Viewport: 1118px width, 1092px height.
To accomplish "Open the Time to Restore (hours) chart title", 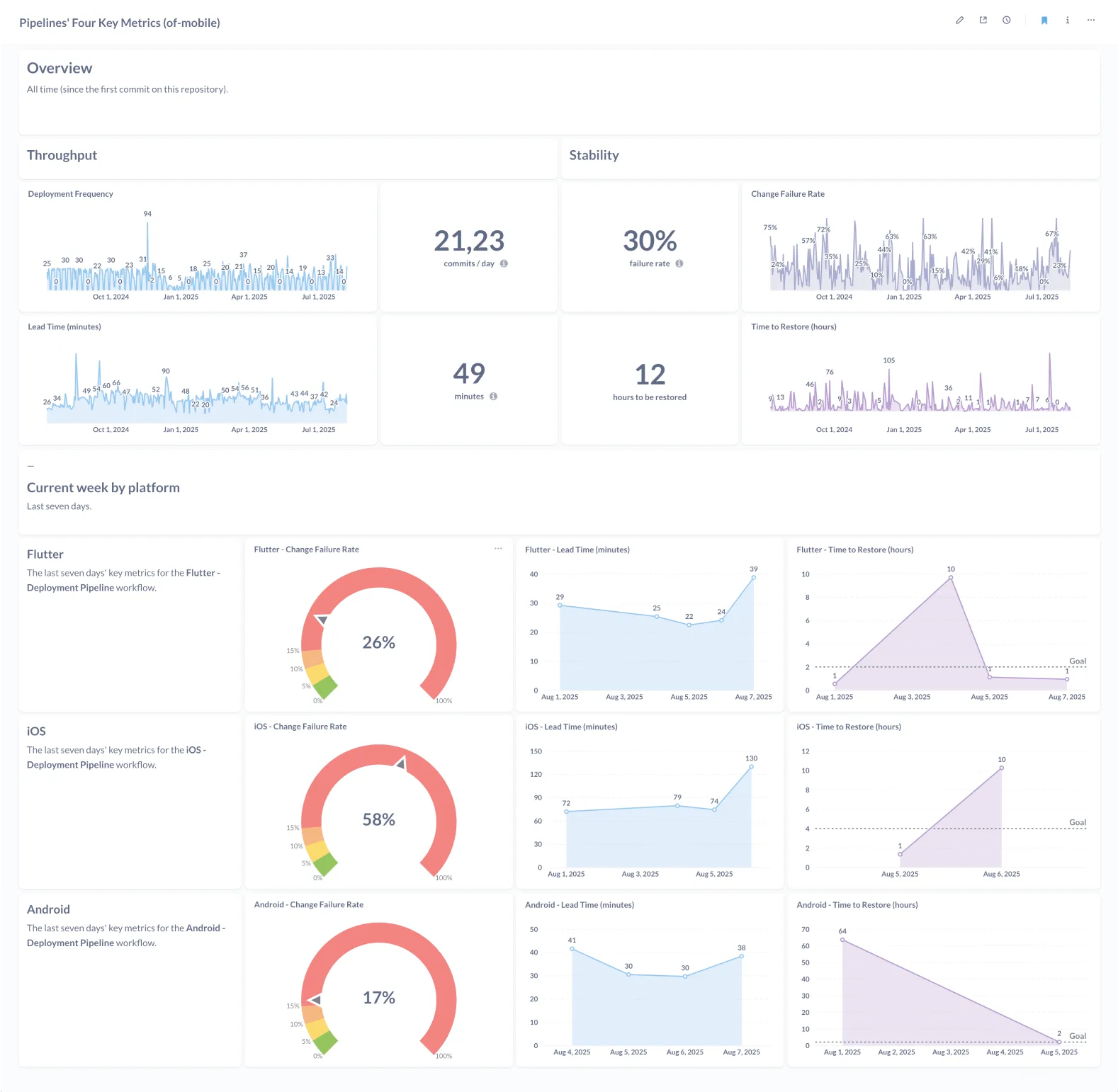I will pos(794,327).
